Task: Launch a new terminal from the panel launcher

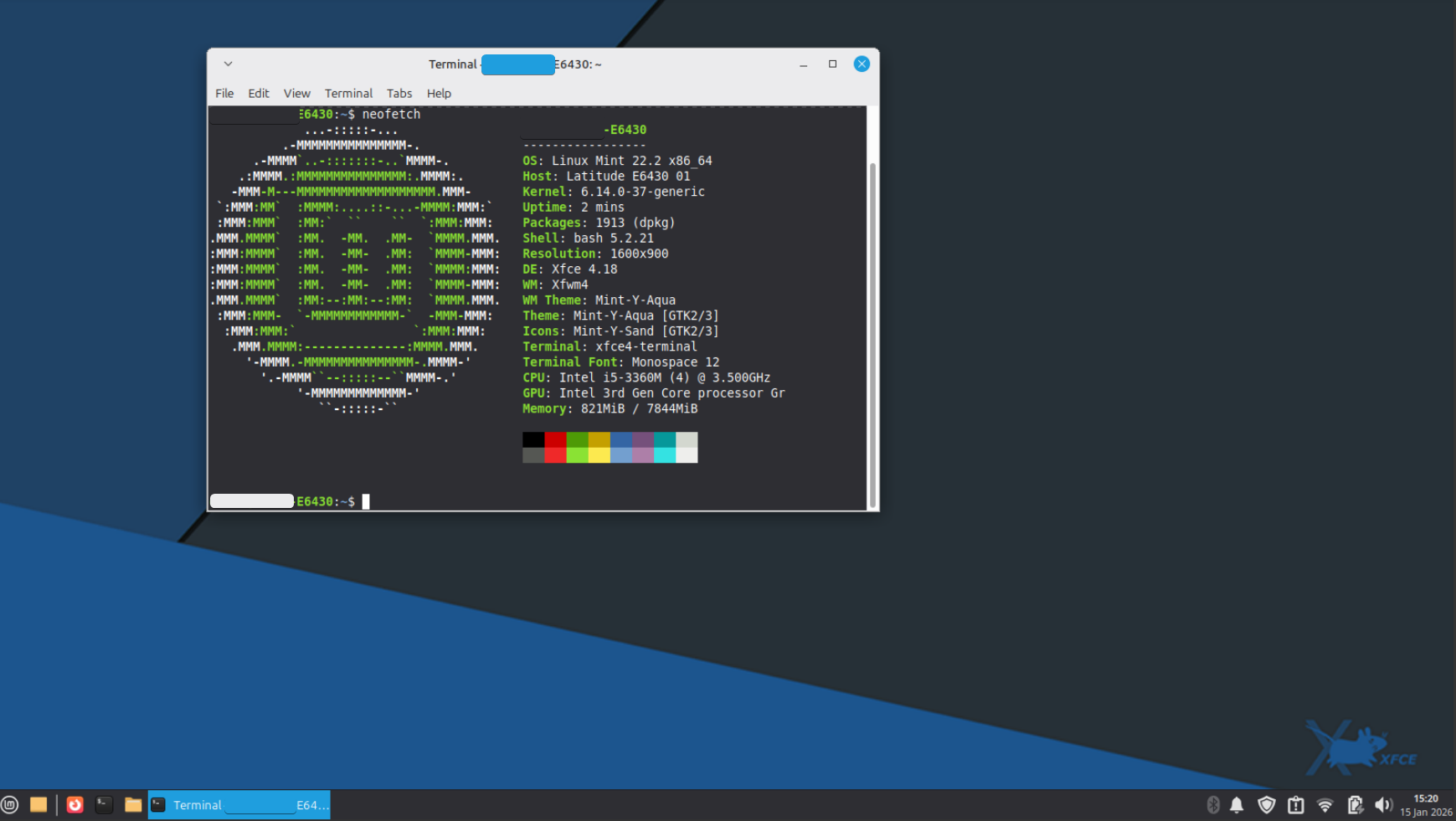Action: [x=104, y=805]
